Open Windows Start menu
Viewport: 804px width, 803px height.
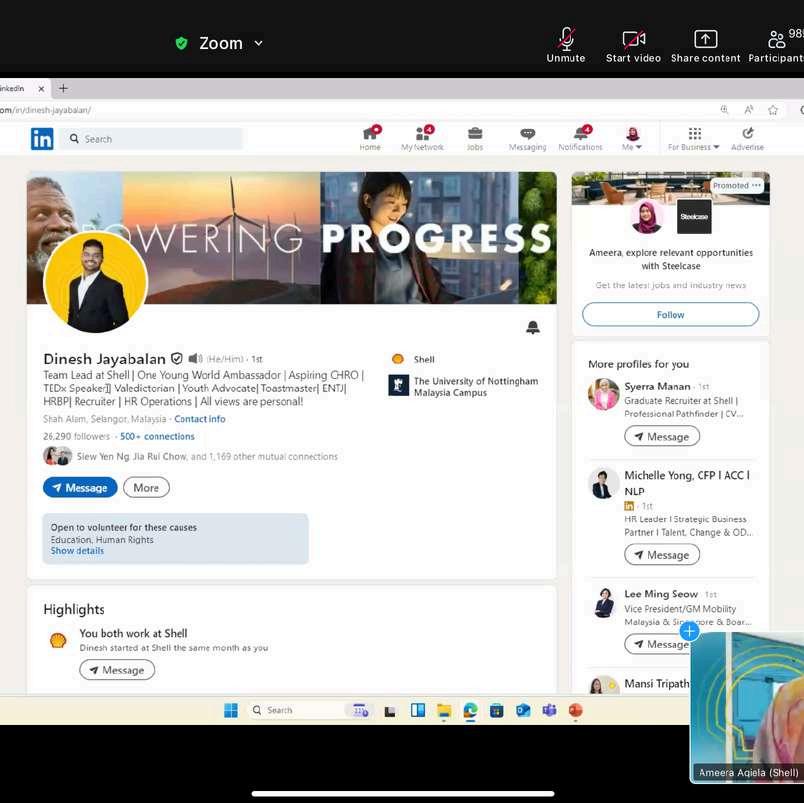(231, 710)
